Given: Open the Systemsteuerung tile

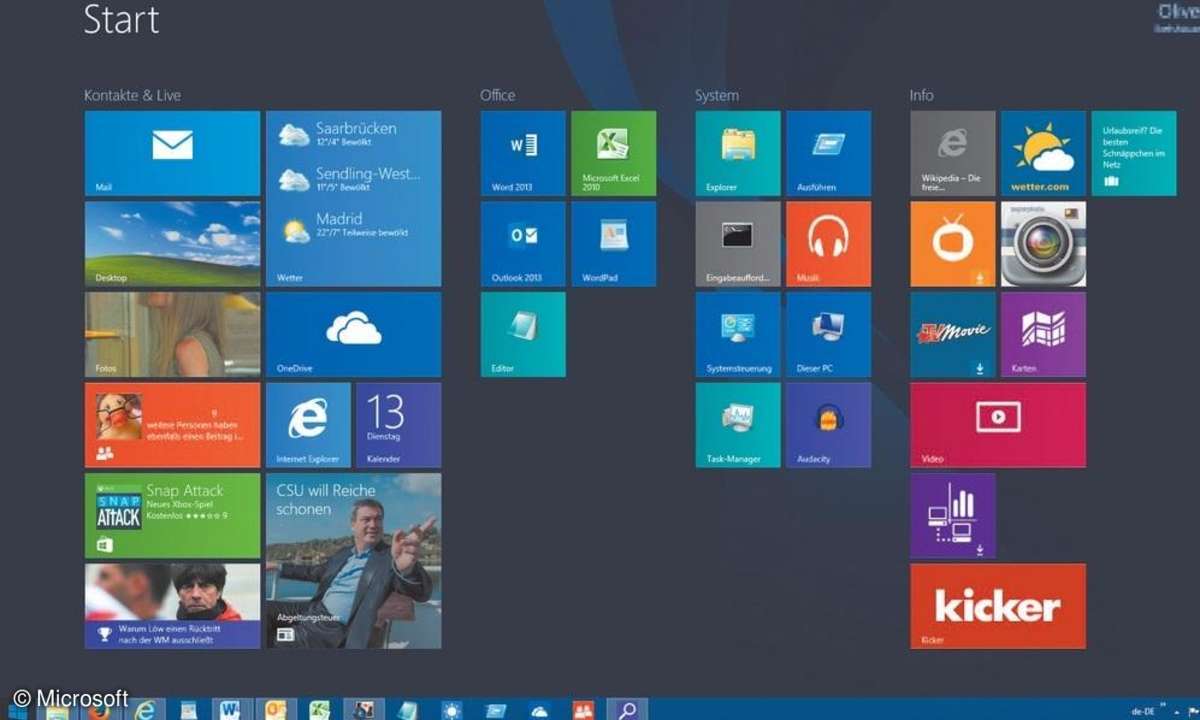Looking at the screenshot, I should (738, 334).
